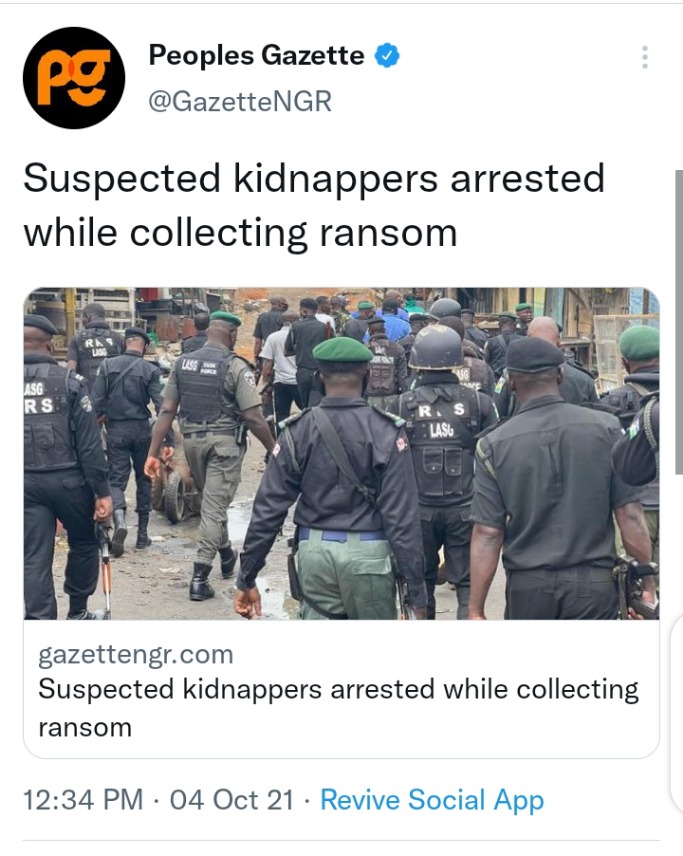This screenshot has width=683, height=856.
Task: Click the 12:34 PM timestamp
Action: point(83,800)
